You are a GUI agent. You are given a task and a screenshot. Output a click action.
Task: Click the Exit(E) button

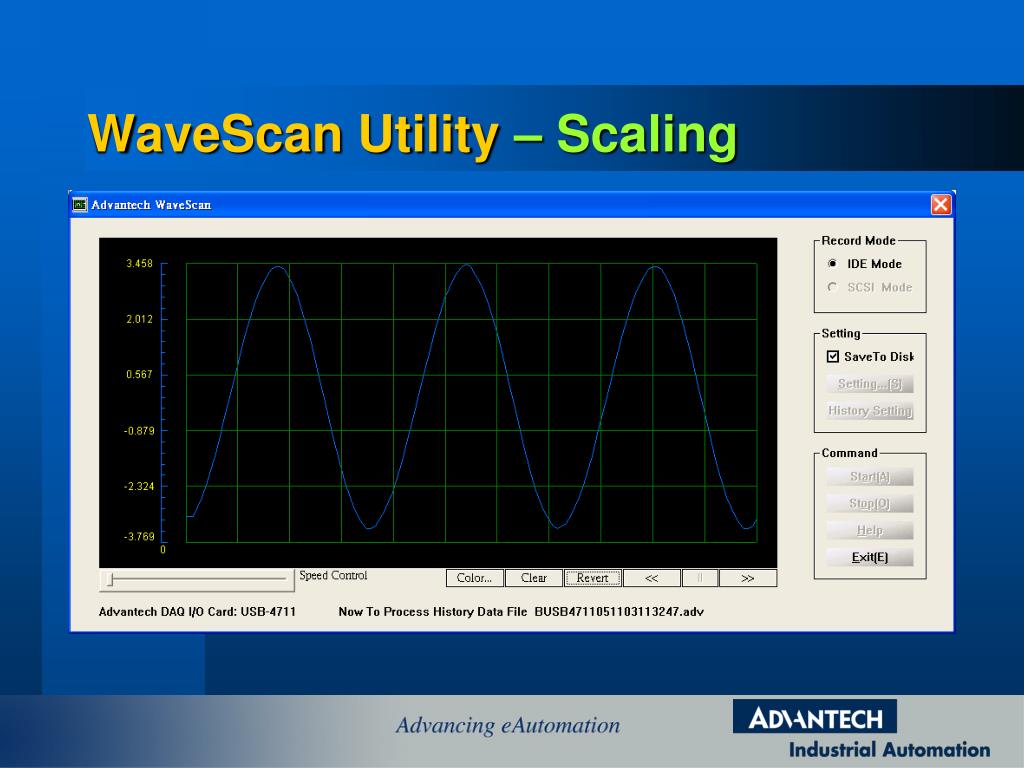870,557
